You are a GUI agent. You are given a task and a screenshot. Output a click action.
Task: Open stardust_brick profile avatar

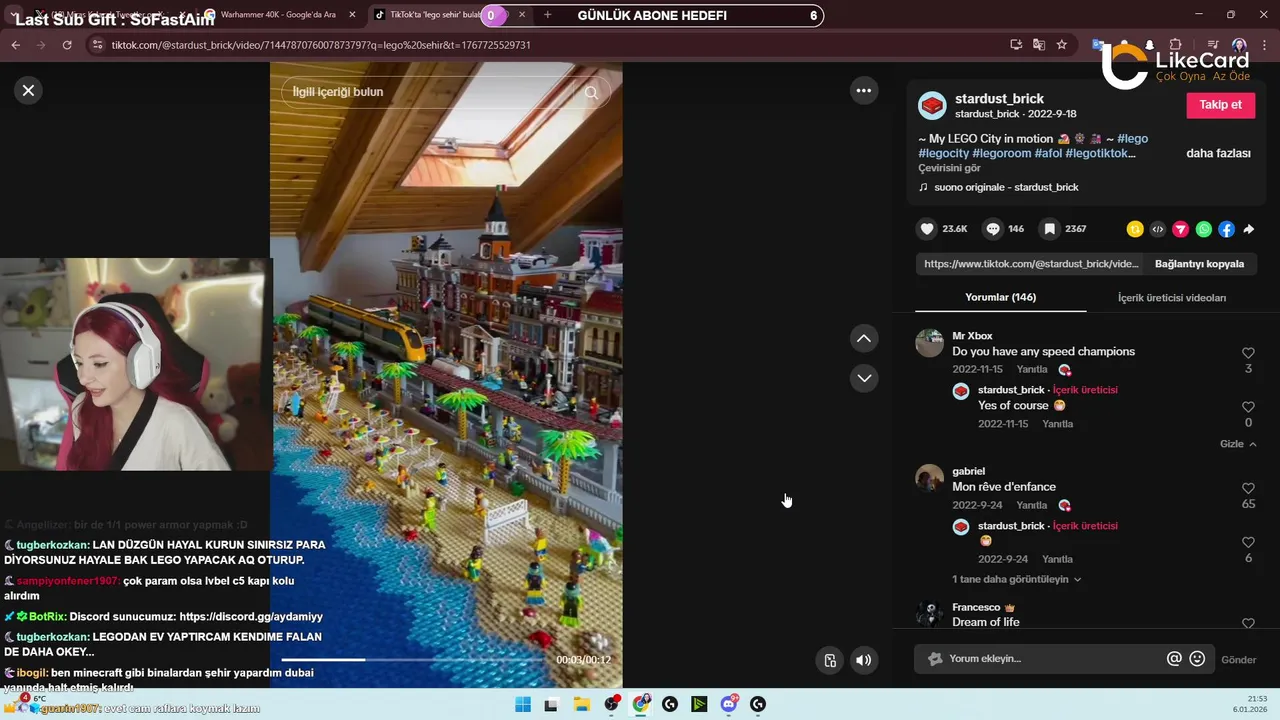(x=932, y=105)
